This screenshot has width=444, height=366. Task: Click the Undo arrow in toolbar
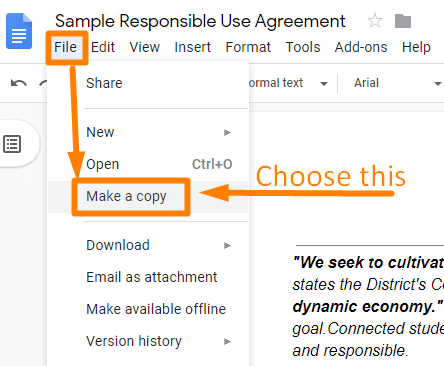coord(19,83)
